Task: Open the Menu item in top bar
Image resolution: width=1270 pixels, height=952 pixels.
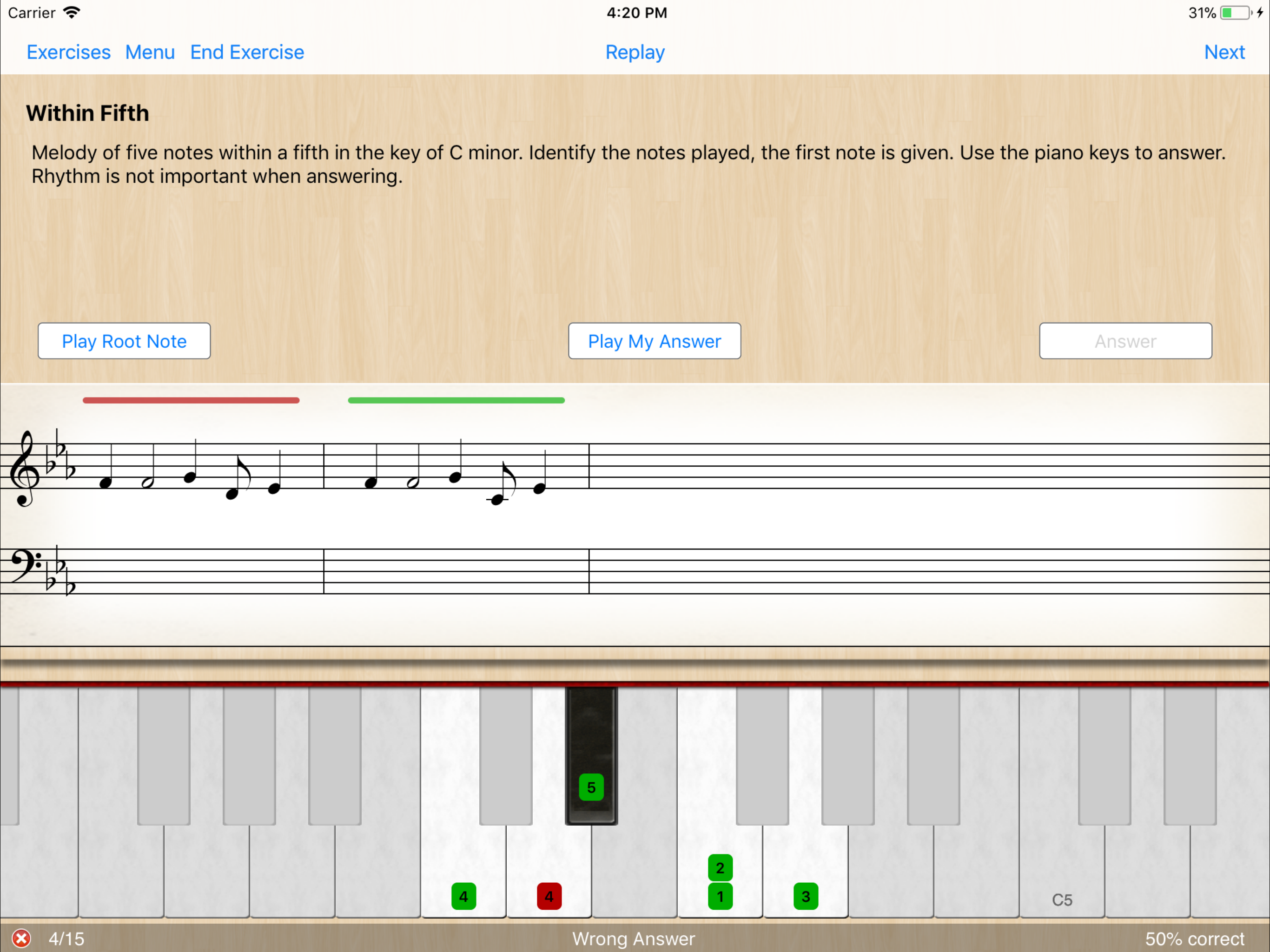Action: click(150, 52)
